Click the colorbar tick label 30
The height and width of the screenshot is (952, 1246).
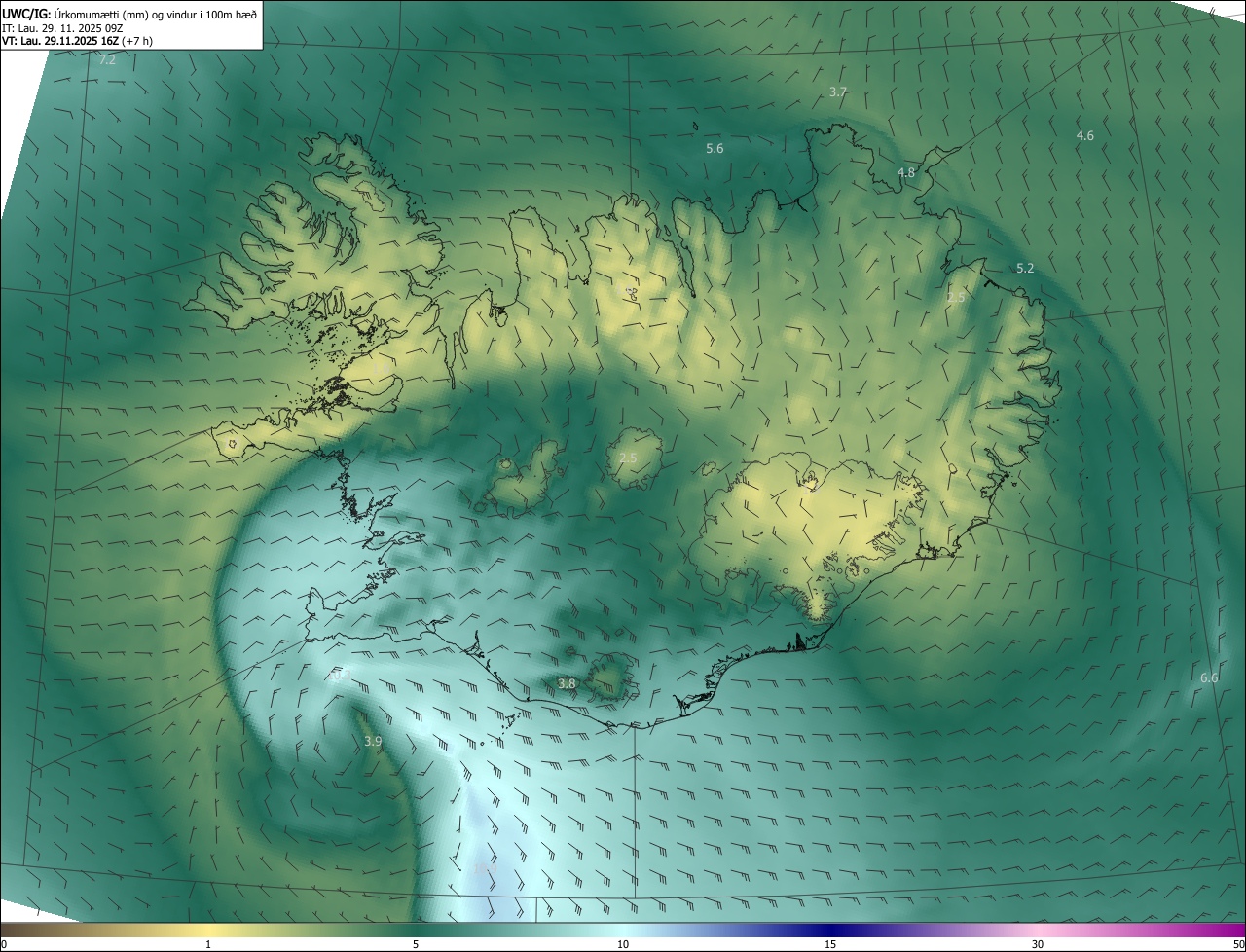[x=1038, y=944]
